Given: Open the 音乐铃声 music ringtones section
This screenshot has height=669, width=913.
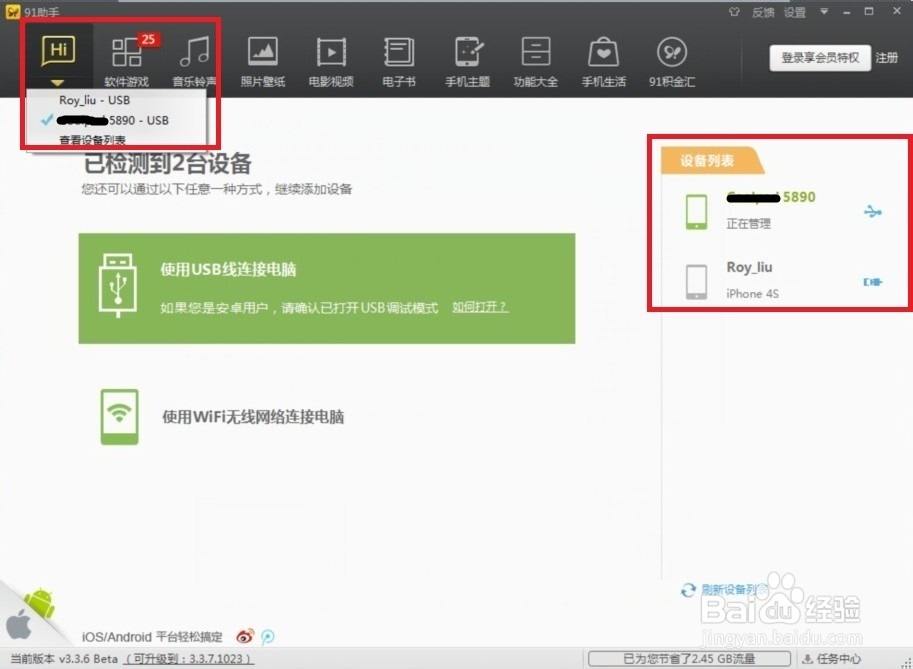Looking at the screenshot, I should tap(194, 61).
